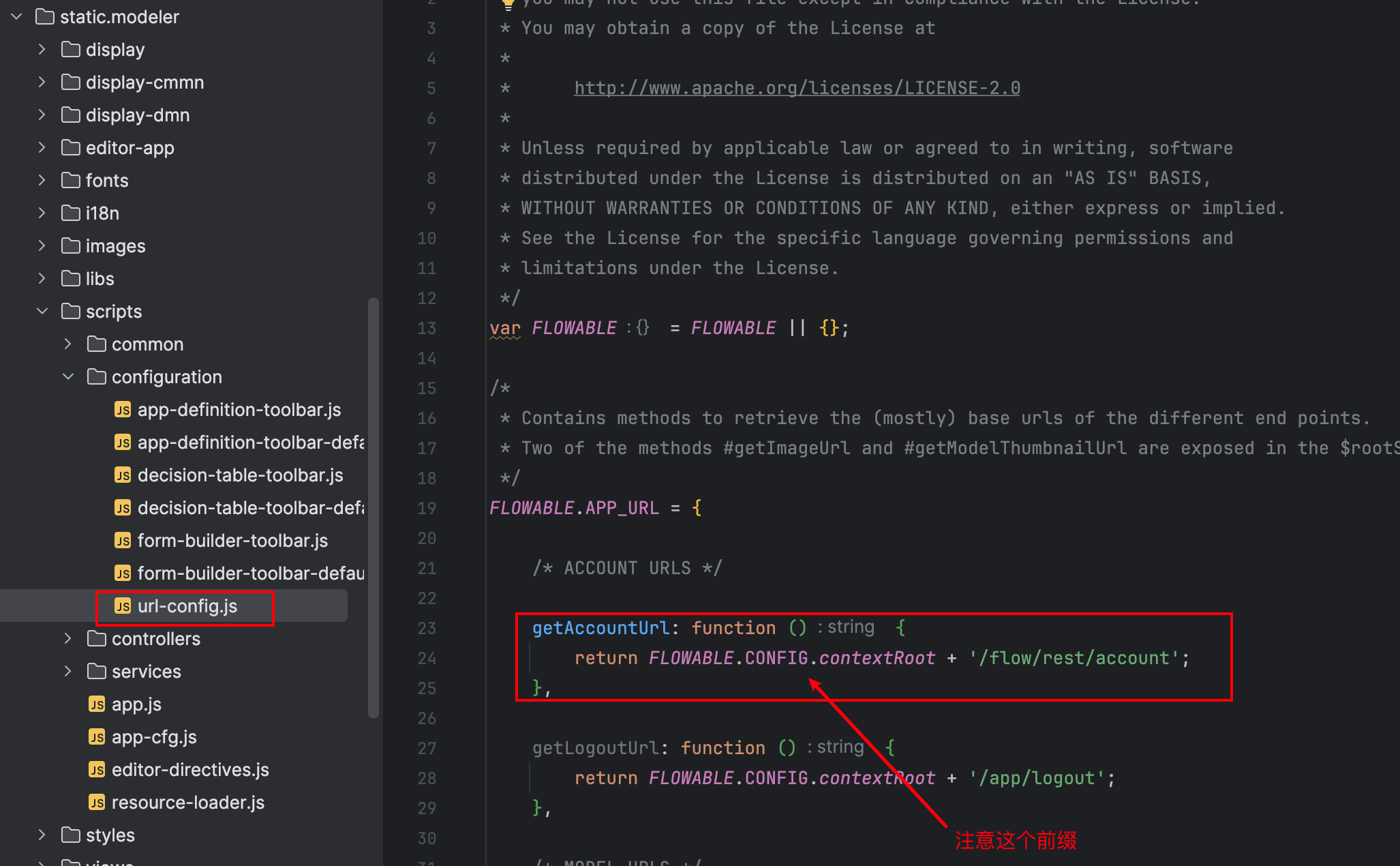Open the Apache LICENSE-2.0 link

click(x=796, y=88)
